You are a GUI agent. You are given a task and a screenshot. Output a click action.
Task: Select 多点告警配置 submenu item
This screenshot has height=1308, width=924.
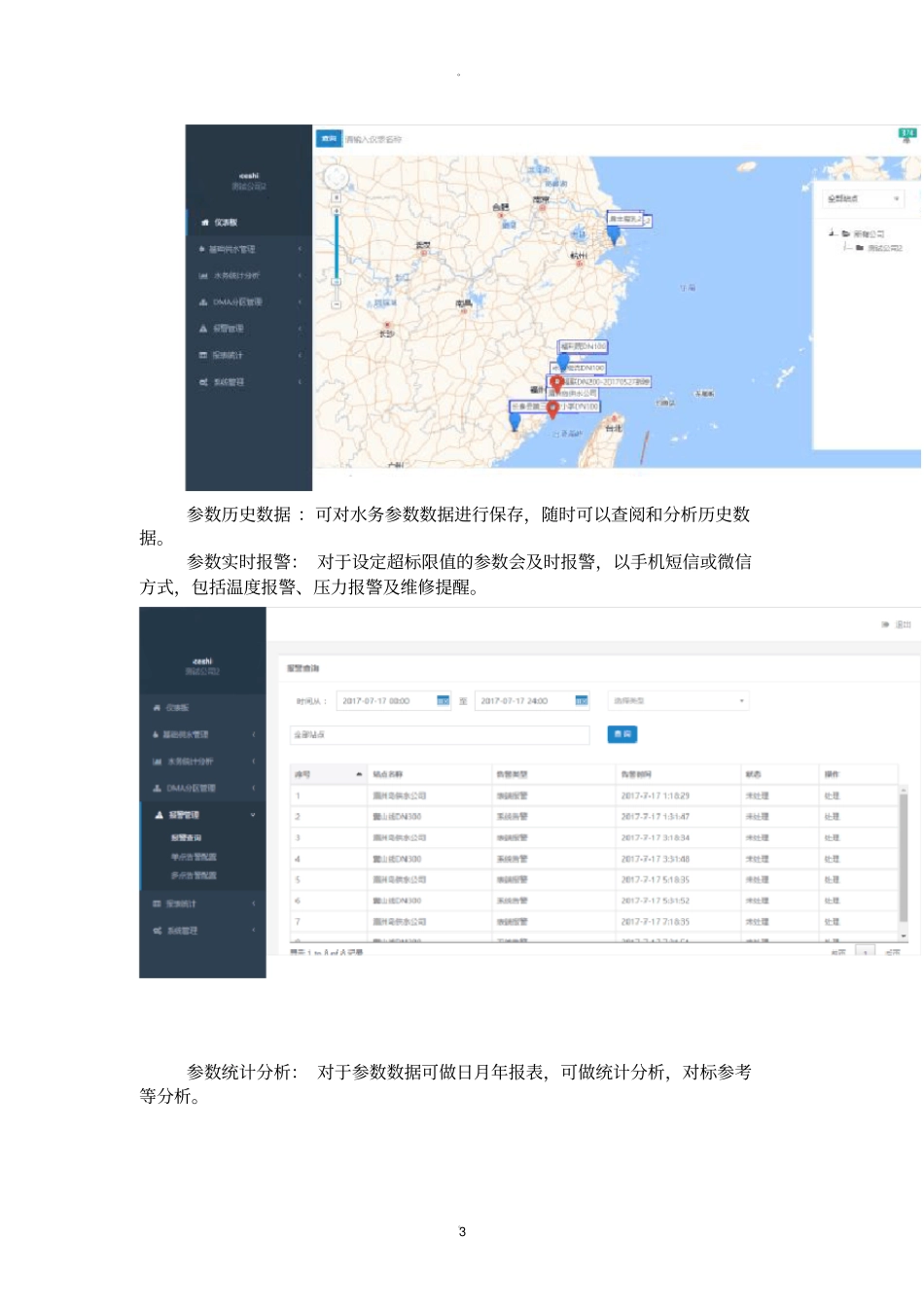(194, 875)
